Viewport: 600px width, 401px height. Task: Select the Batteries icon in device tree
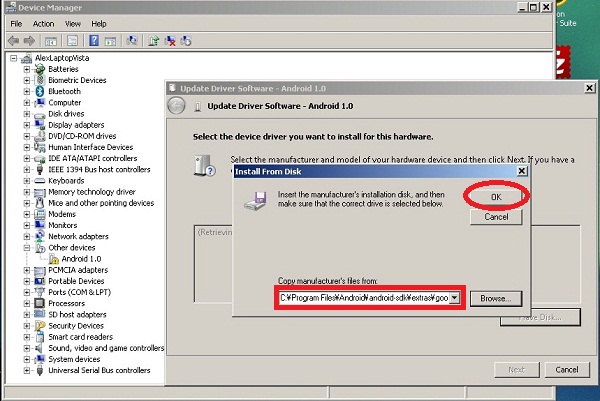click(x=40, y=69)
